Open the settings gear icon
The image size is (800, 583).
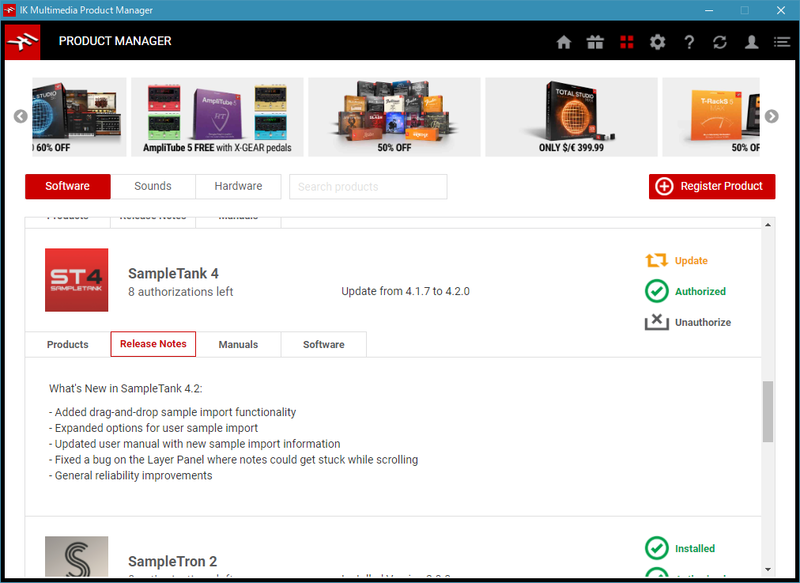click(x=658, y=42)
